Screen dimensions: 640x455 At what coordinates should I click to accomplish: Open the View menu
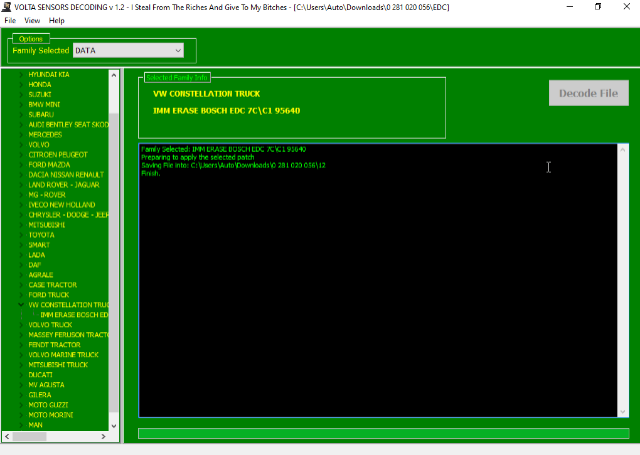[x=32, y=20]
